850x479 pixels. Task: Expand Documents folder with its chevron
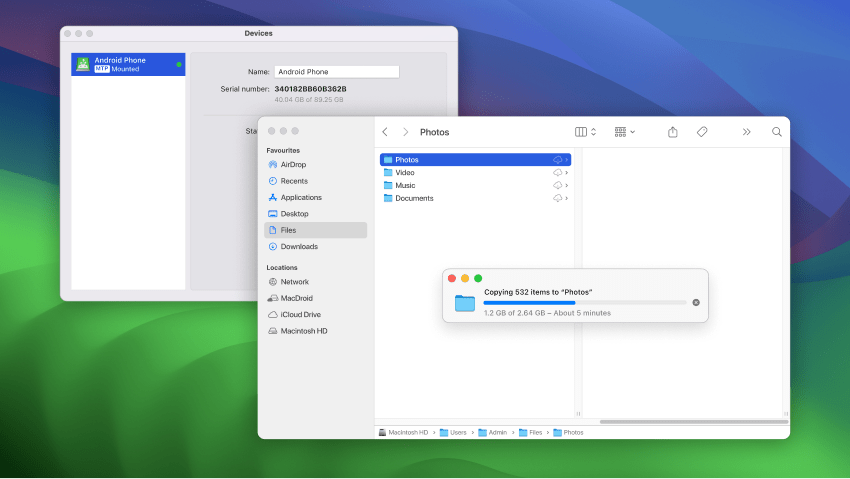point(566,198)
